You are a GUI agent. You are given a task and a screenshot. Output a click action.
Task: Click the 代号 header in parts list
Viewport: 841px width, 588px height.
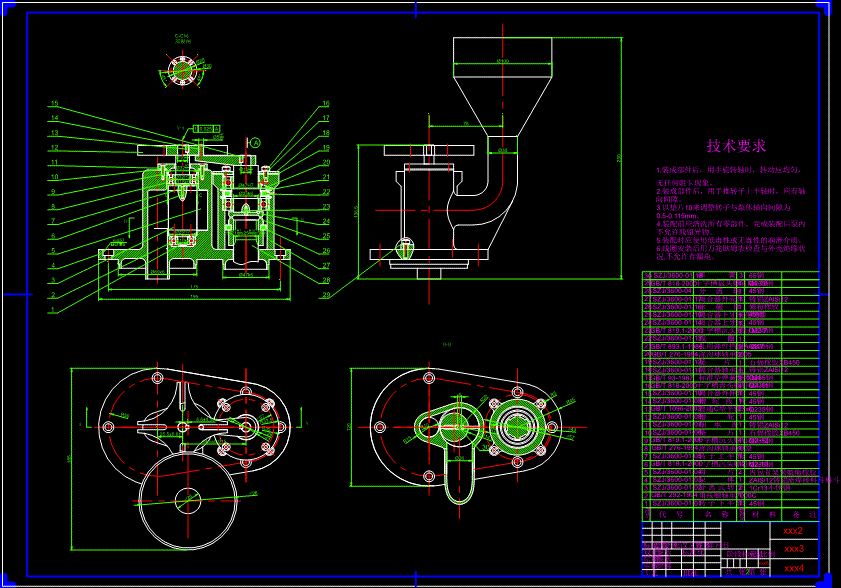coord(670,514)
